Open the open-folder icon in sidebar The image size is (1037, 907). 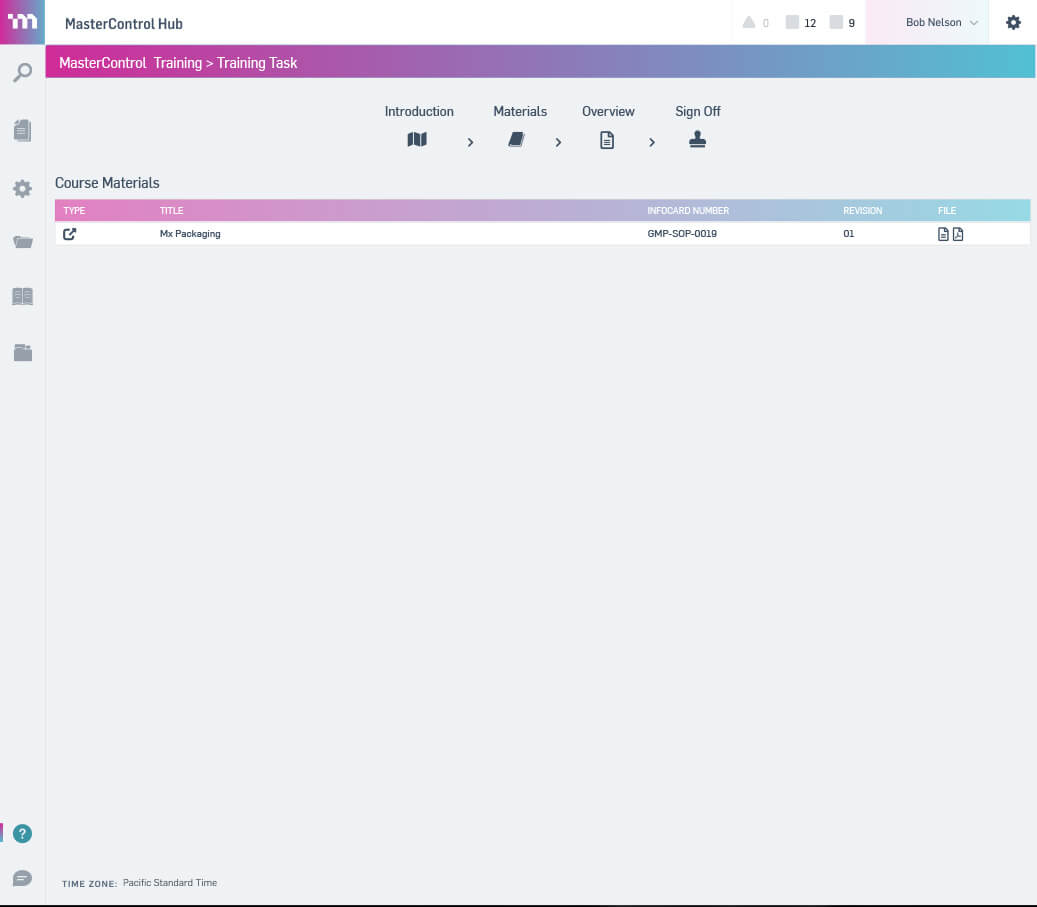pyautogui.click(x=22, y=242)
